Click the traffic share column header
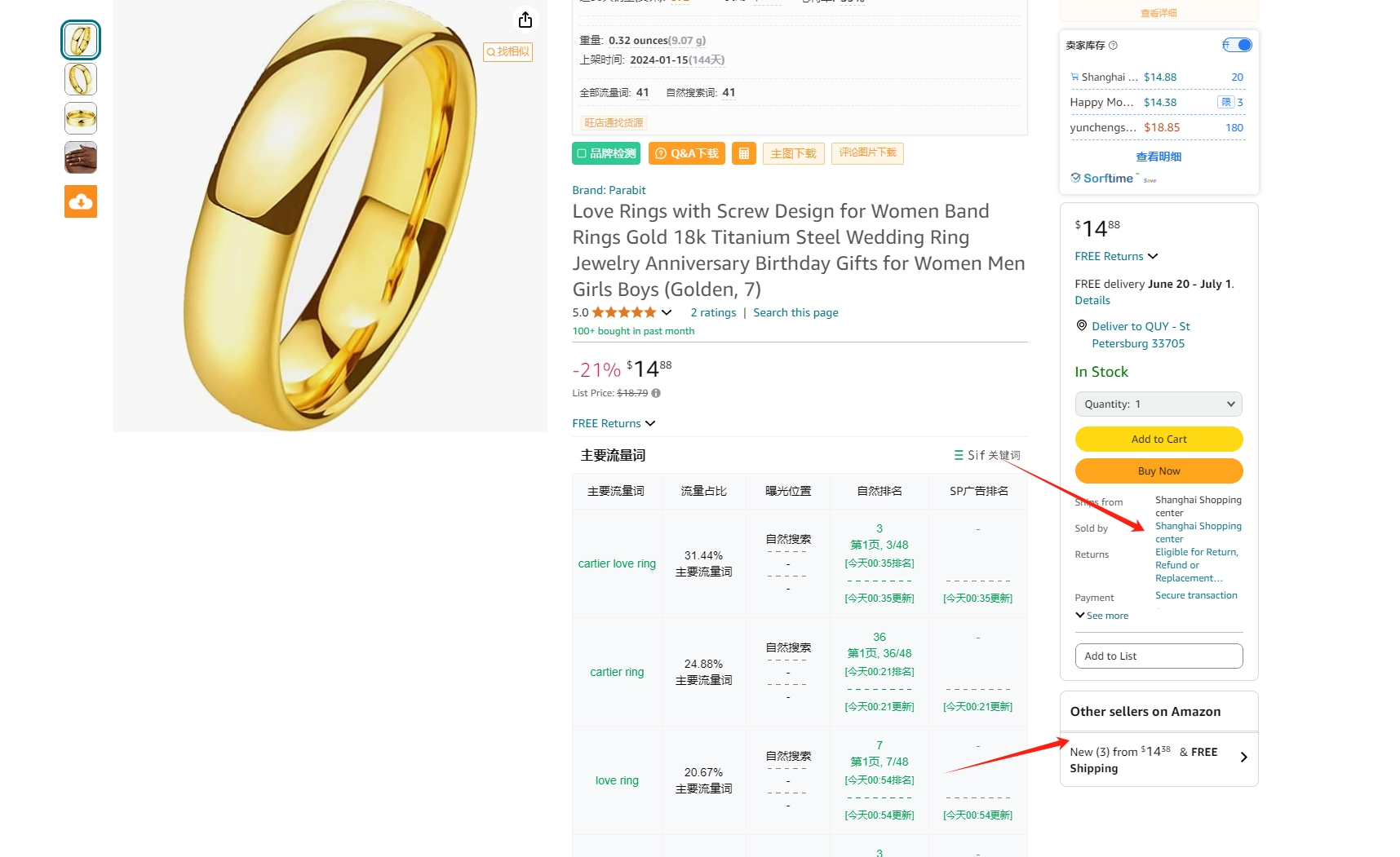Screen dimensions: 1400x857 click(x=703, y=491)
